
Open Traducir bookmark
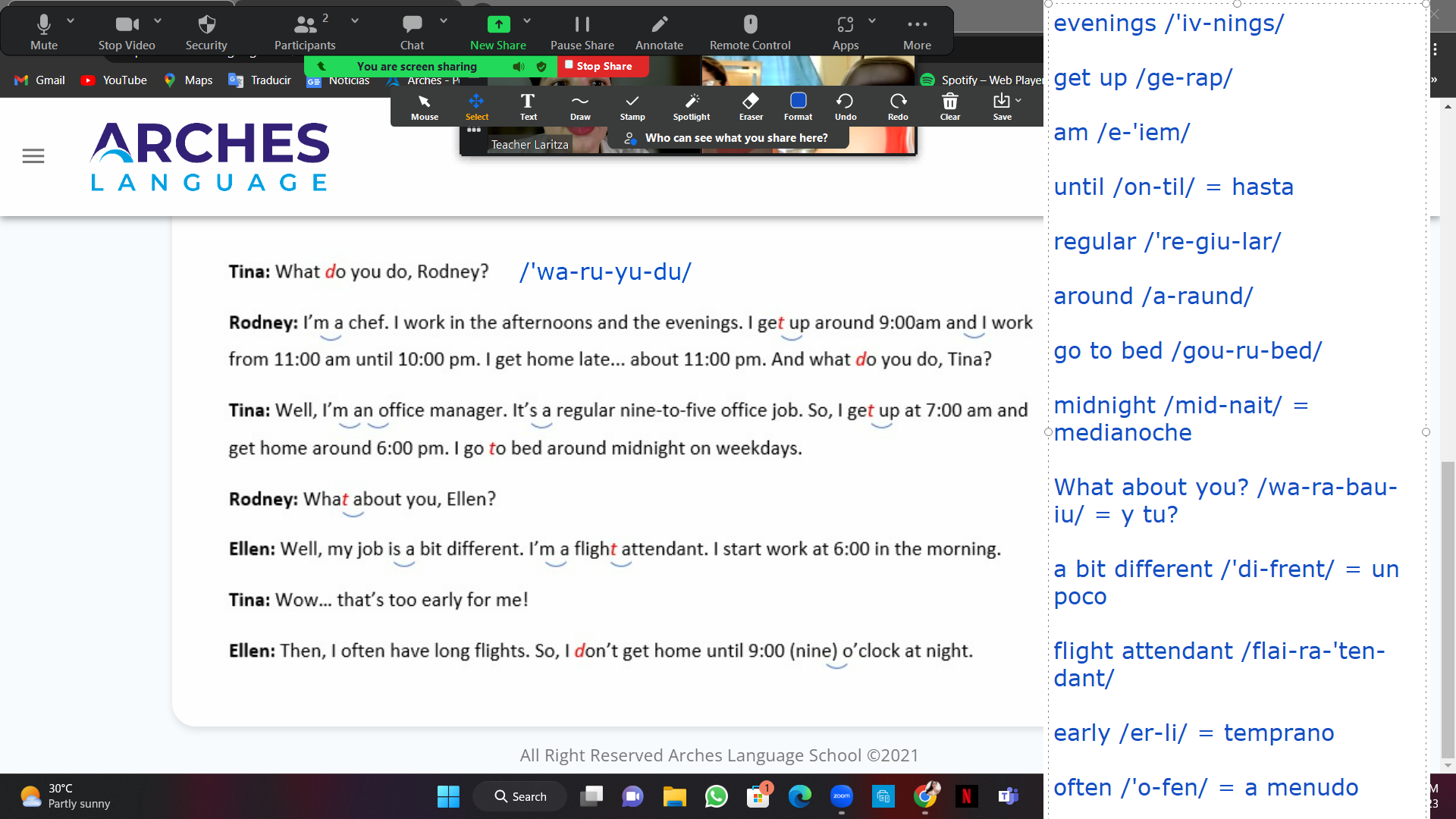pyautogui.click(x=260, y=80)
